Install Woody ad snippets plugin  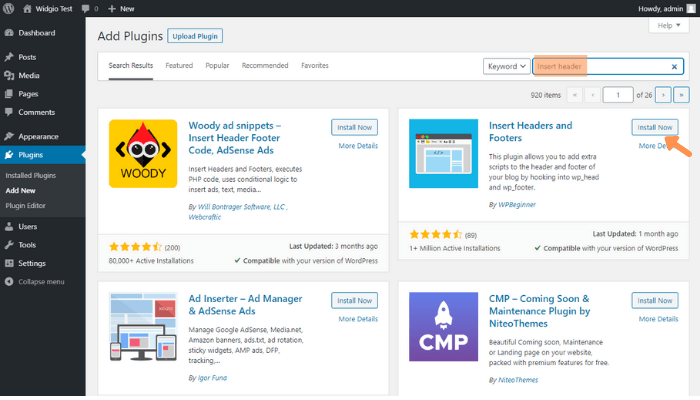pyautogui.click(x=354, y=127)
